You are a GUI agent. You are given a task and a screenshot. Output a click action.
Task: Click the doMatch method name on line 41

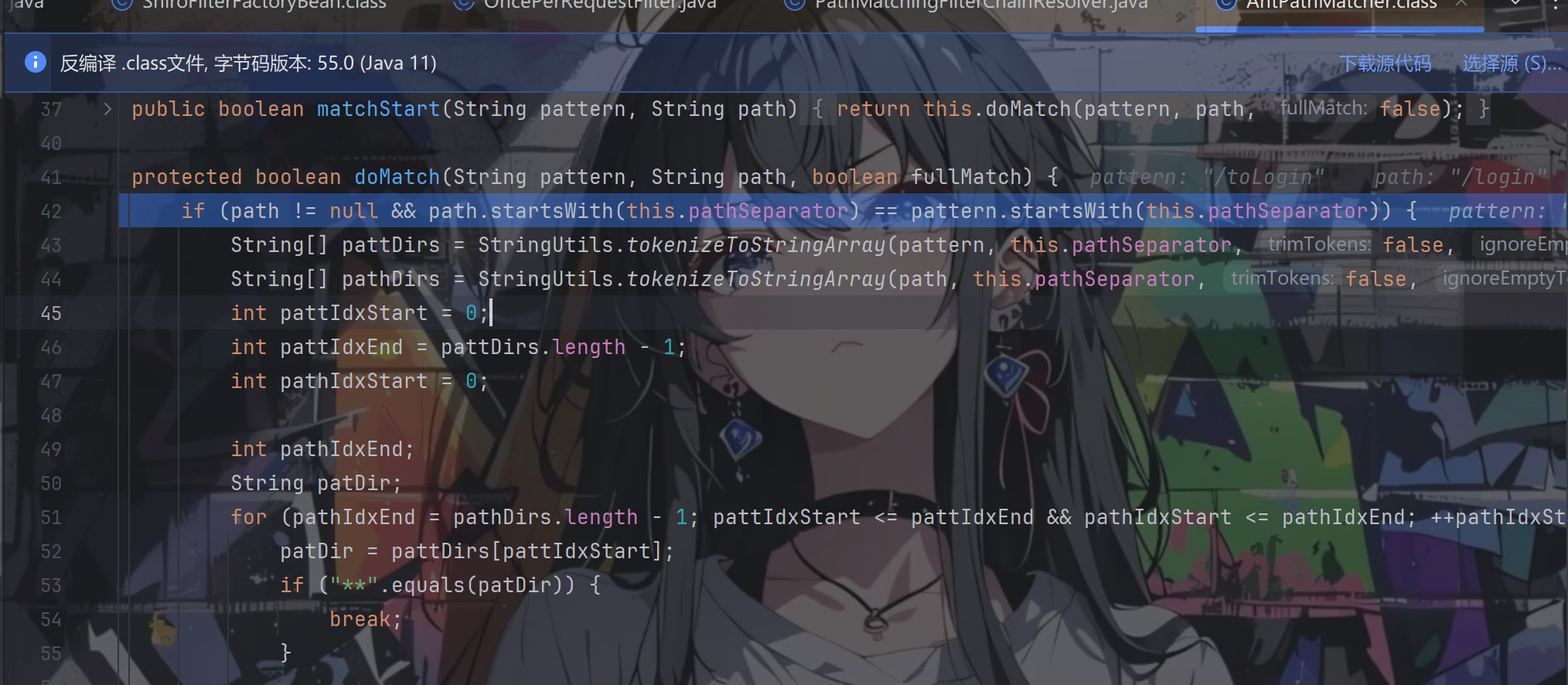[x=397, y=177]
